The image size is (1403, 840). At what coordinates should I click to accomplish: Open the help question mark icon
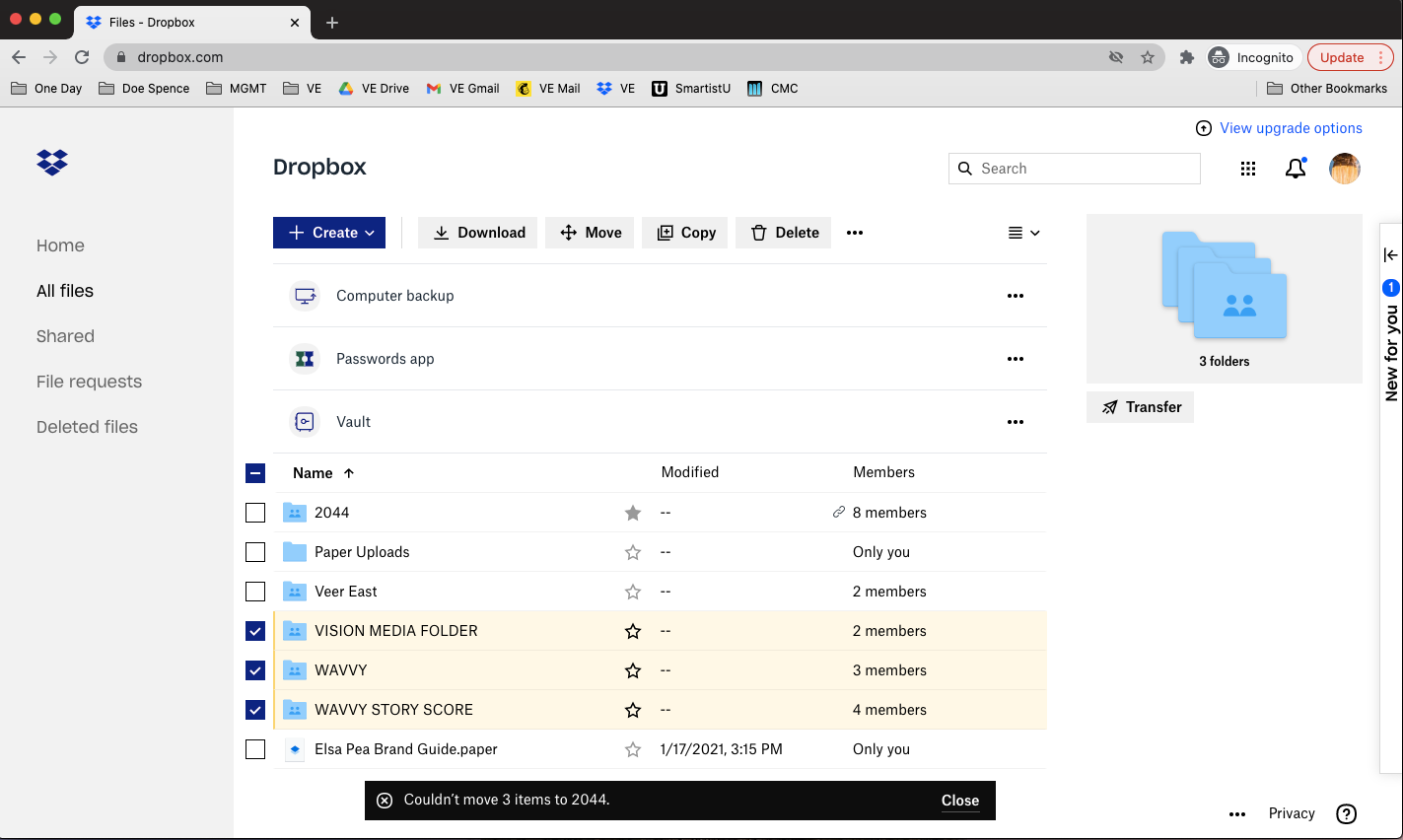pyautogui.click(x=1346, y=813)
